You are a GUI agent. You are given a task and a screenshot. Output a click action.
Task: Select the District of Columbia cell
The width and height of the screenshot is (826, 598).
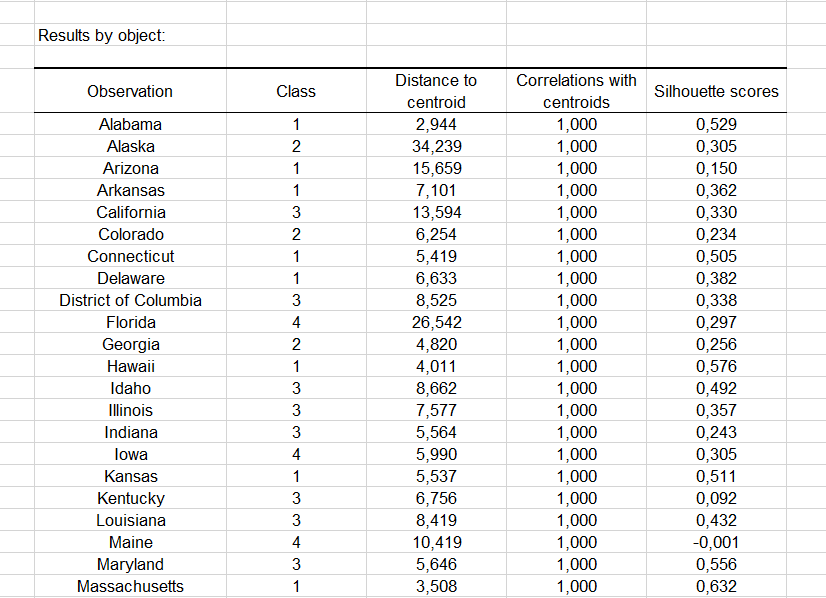[130, 301]
